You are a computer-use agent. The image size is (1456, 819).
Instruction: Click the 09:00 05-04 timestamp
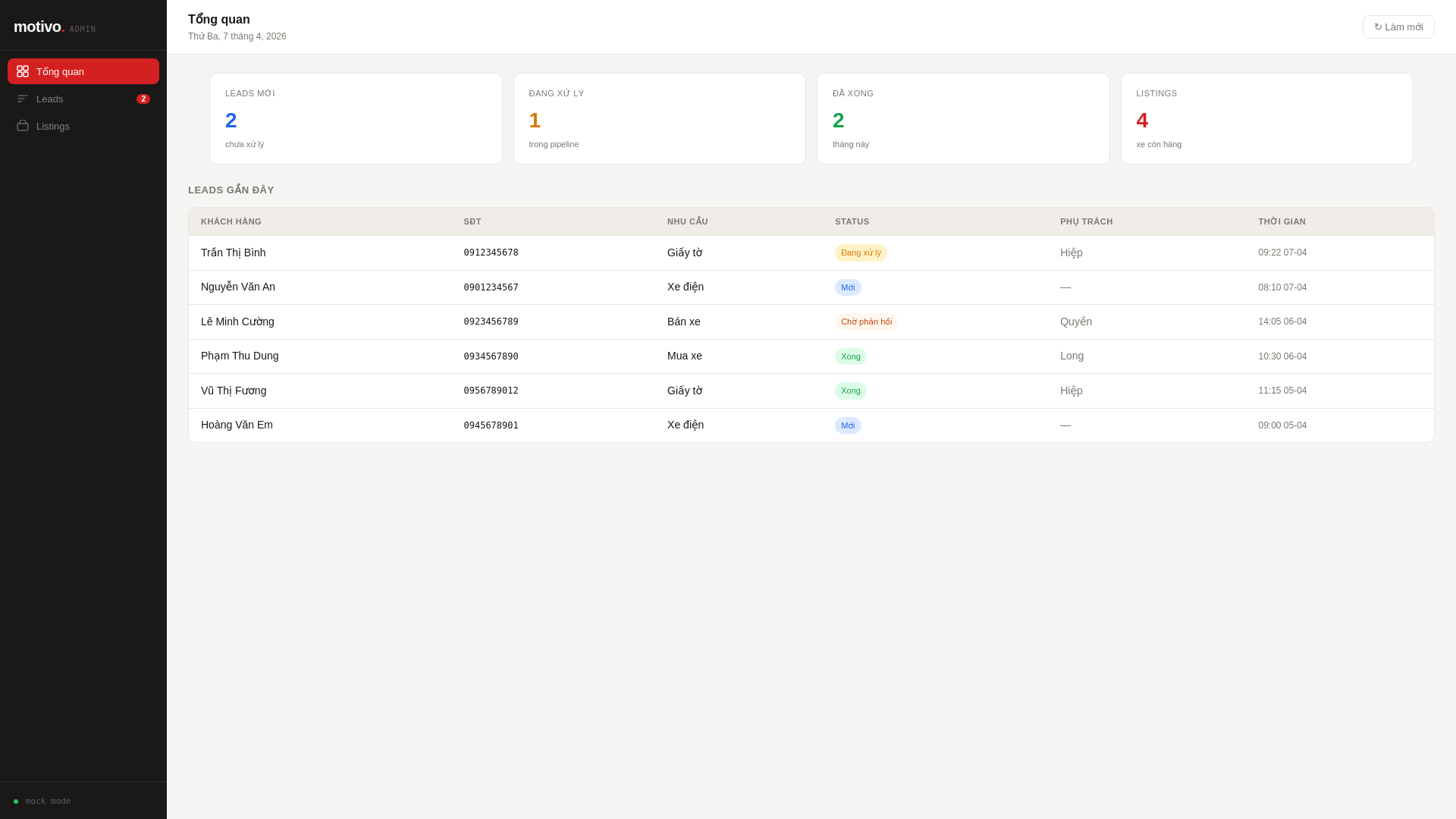(1282, 425)
